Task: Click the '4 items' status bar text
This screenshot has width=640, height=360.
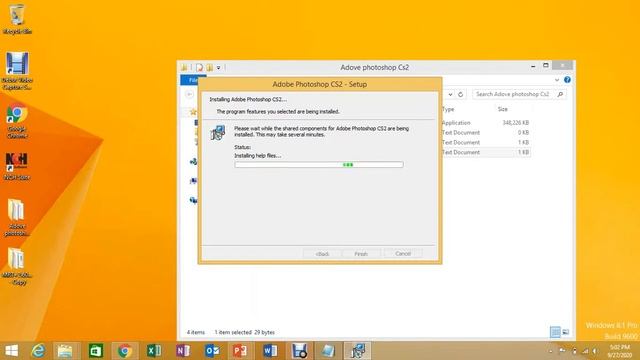Action: [196, 332]
